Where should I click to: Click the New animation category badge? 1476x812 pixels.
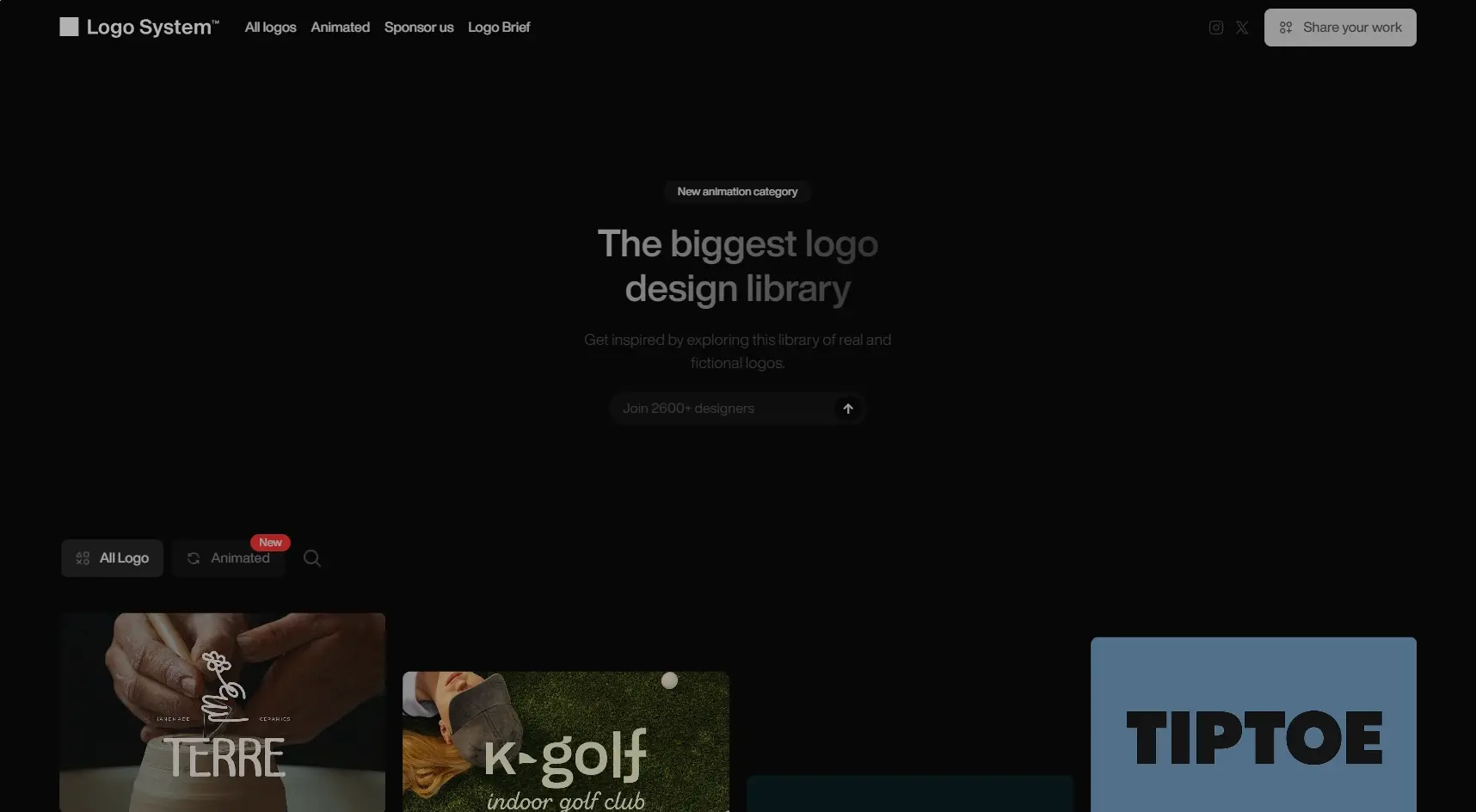tap(737, 192)
